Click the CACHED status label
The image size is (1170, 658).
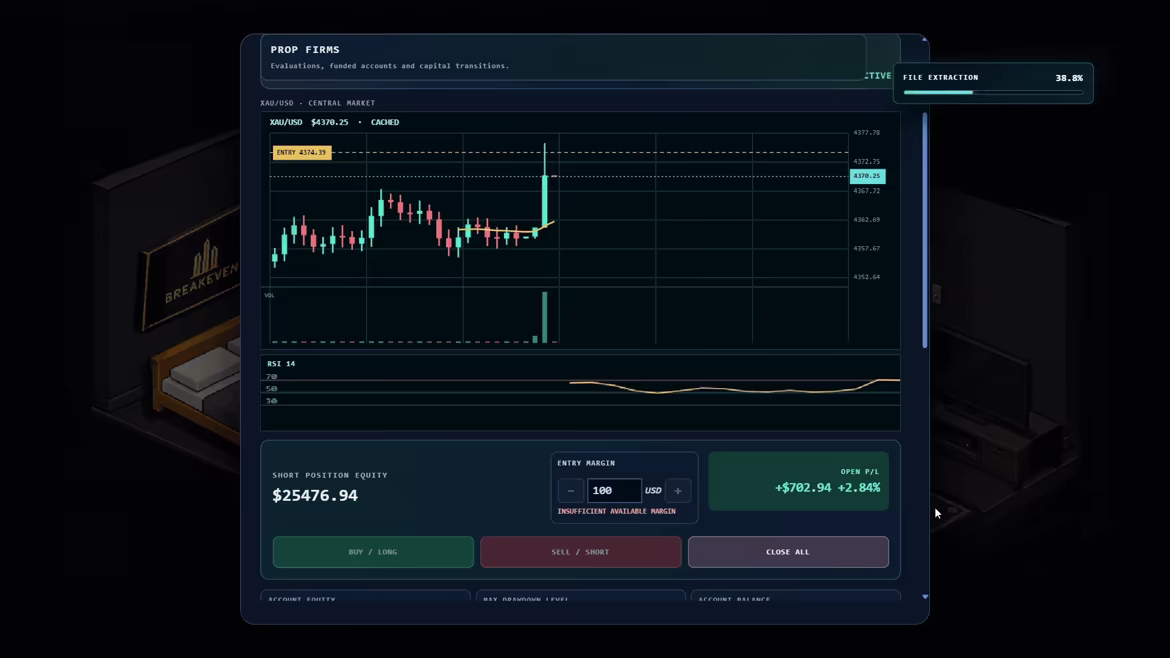pyautogui.click(x=385, y=122)
